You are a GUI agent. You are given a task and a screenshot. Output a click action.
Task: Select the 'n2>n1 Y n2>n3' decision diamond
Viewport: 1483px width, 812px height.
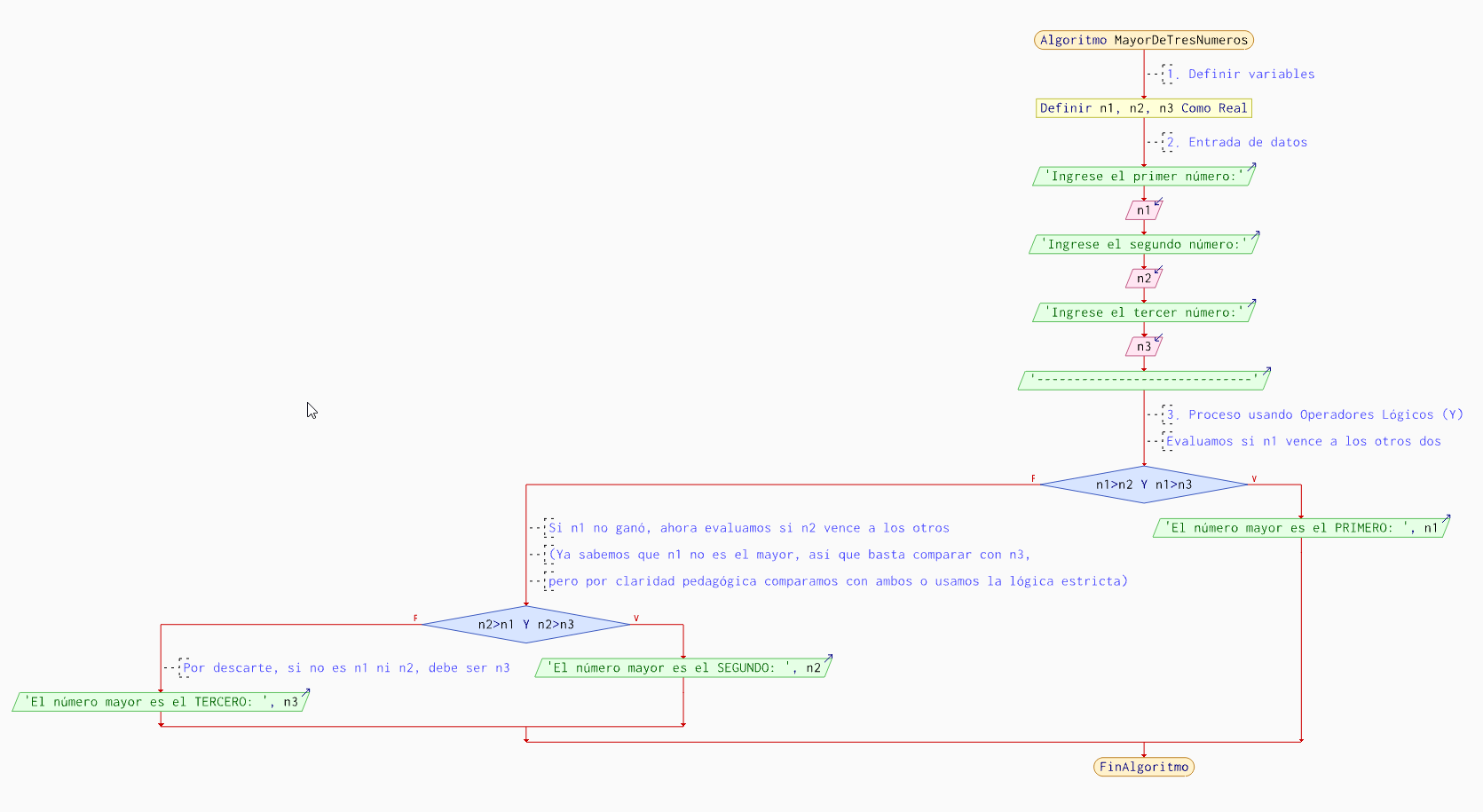tap(525, 625)
